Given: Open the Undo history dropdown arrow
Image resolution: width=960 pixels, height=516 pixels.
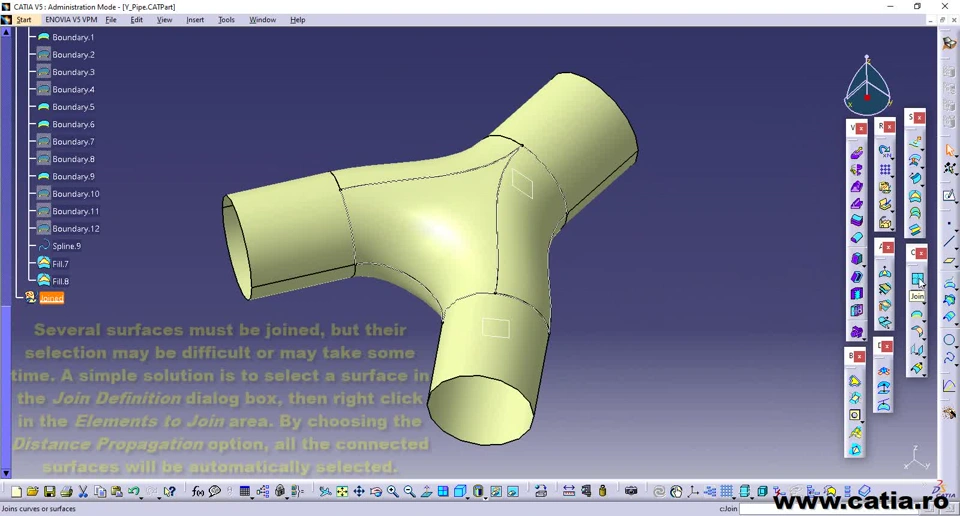Looking at the screenshot, I should (141, 496).
